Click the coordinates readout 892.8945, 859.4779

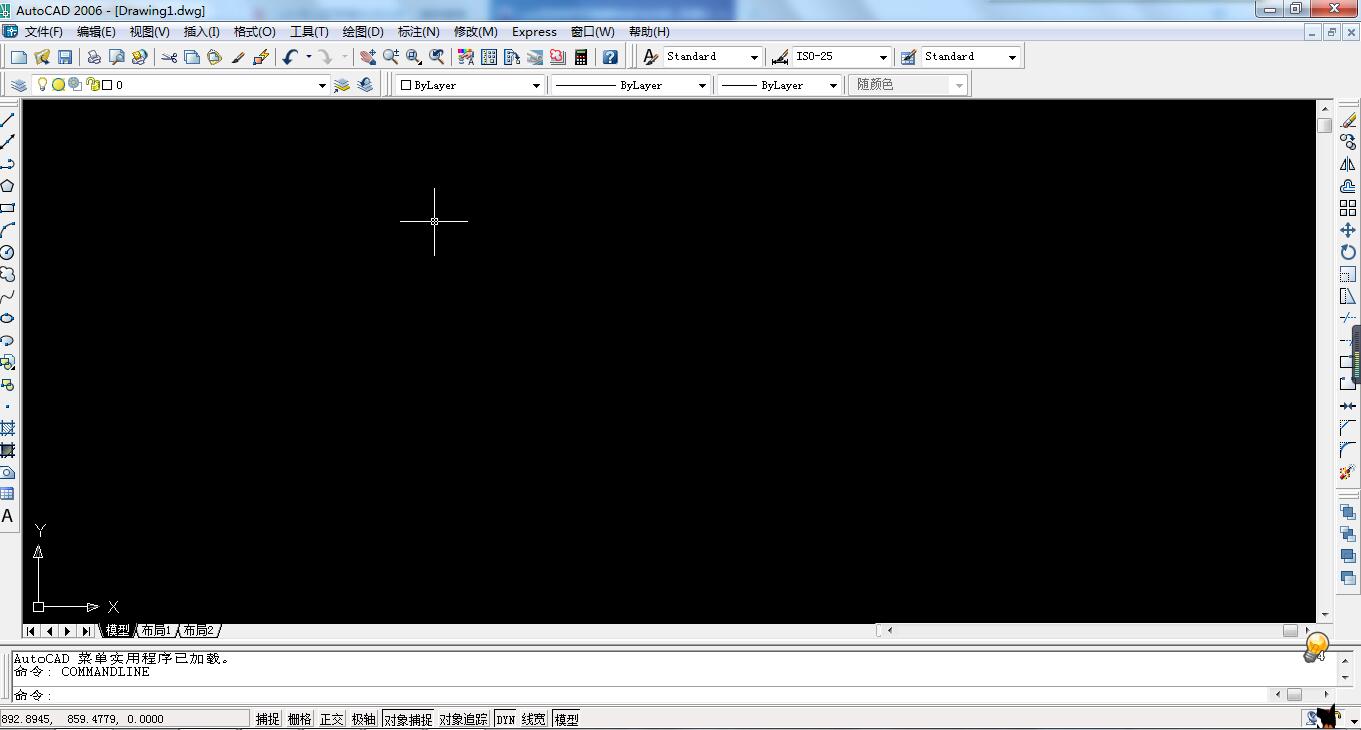pos(124,719)
